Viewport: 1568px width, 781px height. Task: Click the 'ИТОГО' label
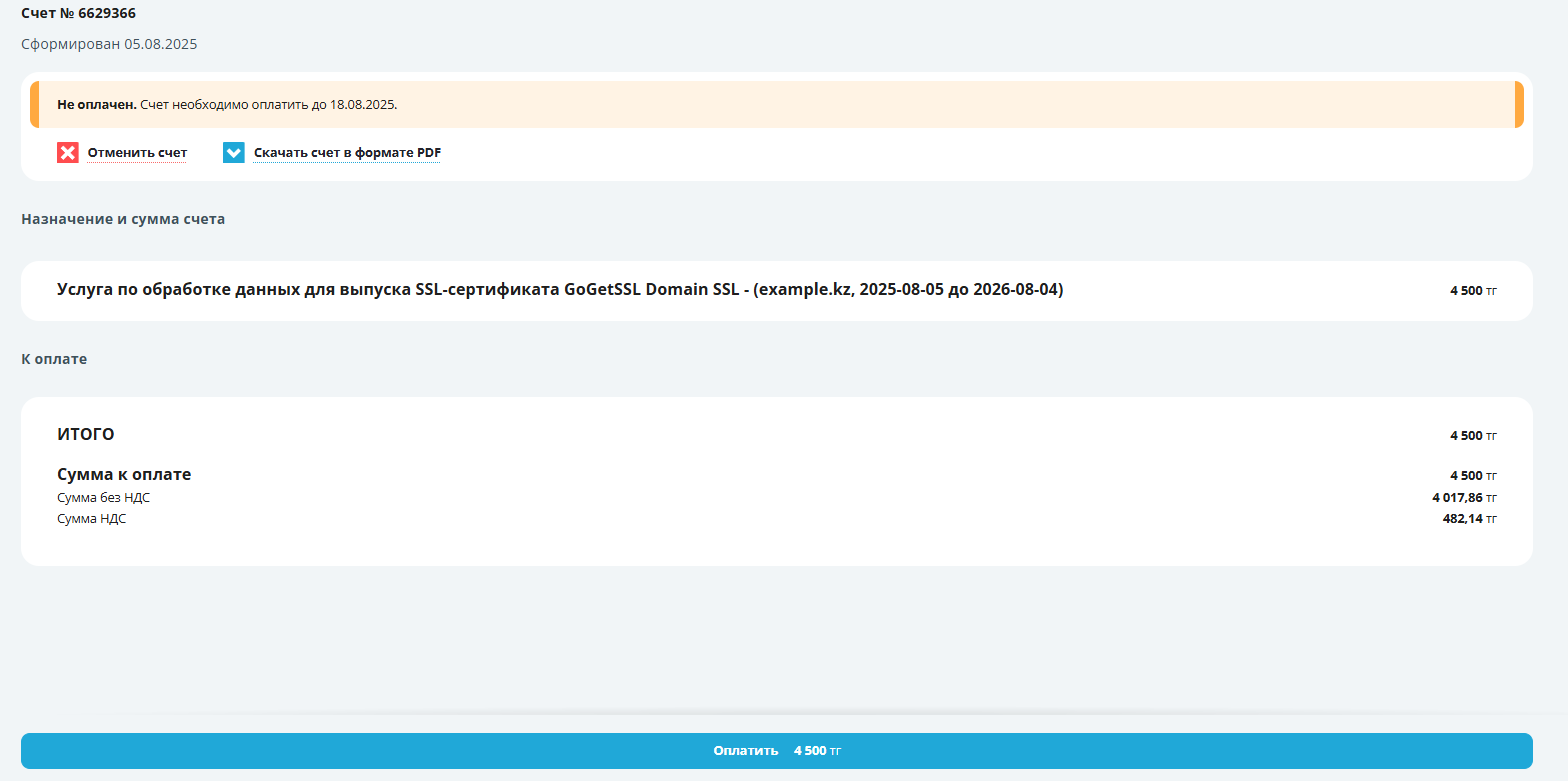pos(86,434)
